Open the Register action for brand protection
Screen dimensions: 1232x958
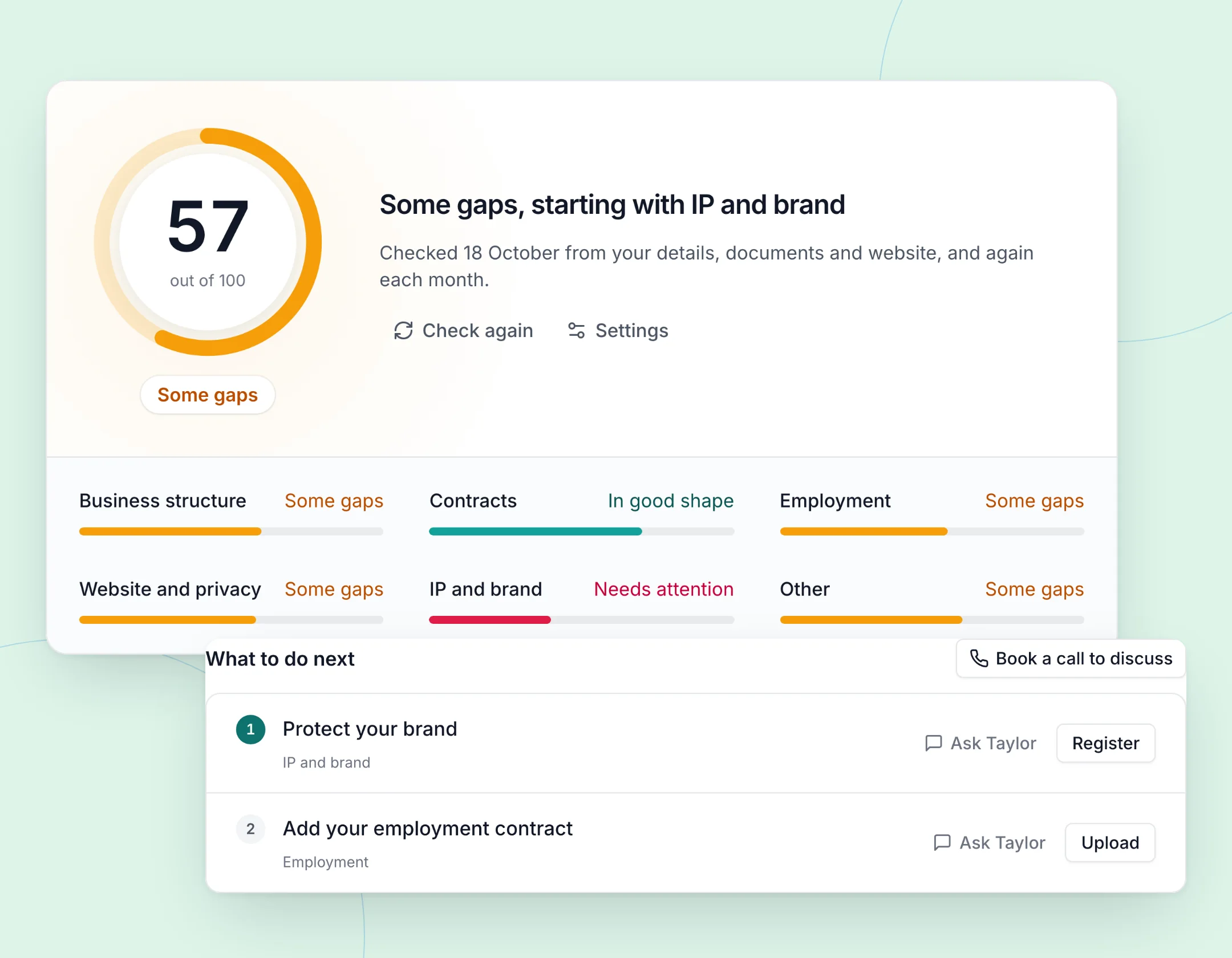[1105, 743]
